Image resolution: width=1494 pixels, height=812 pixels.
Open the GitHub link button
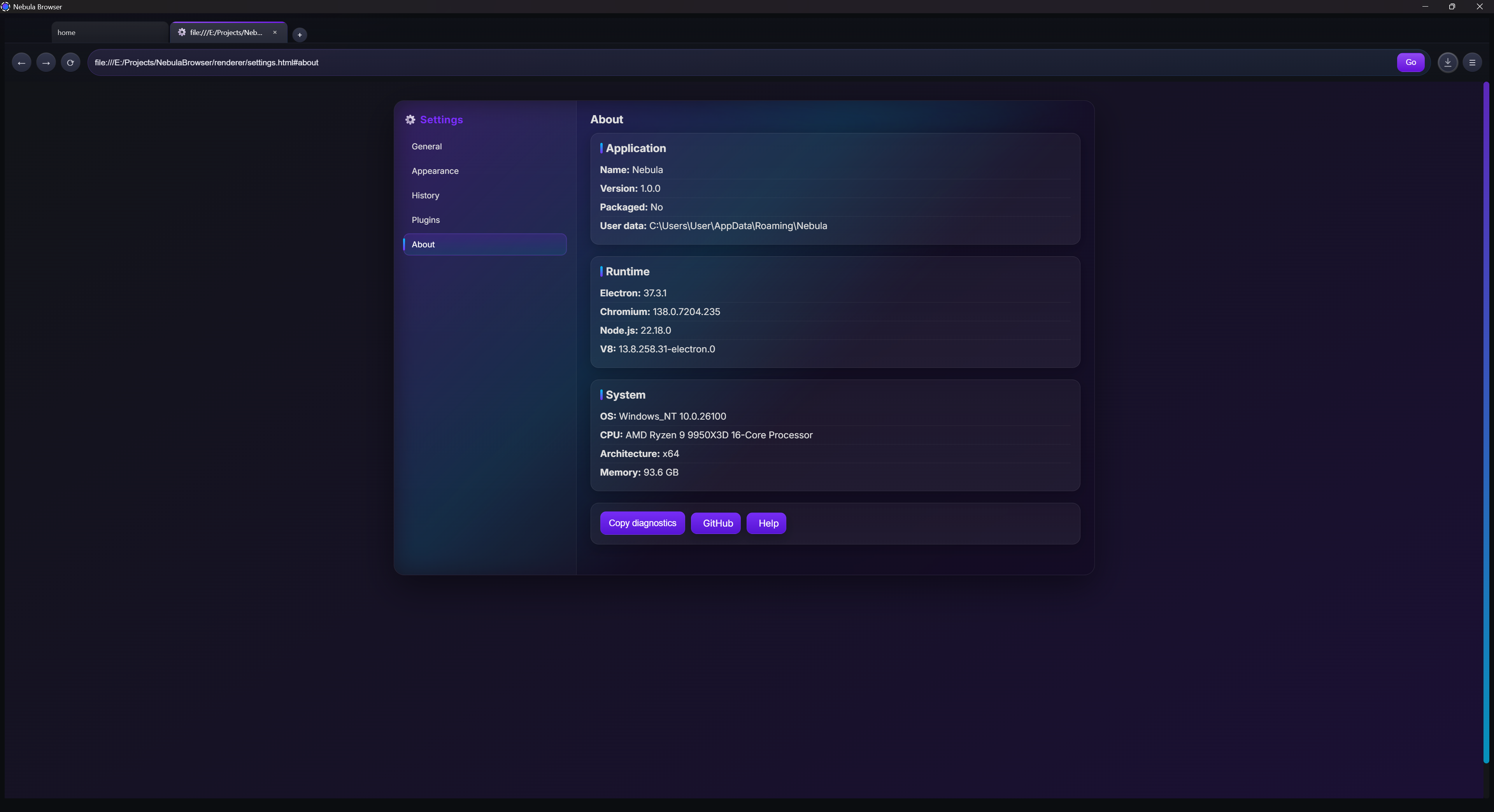pyautogui.click(x=716, y=523)
